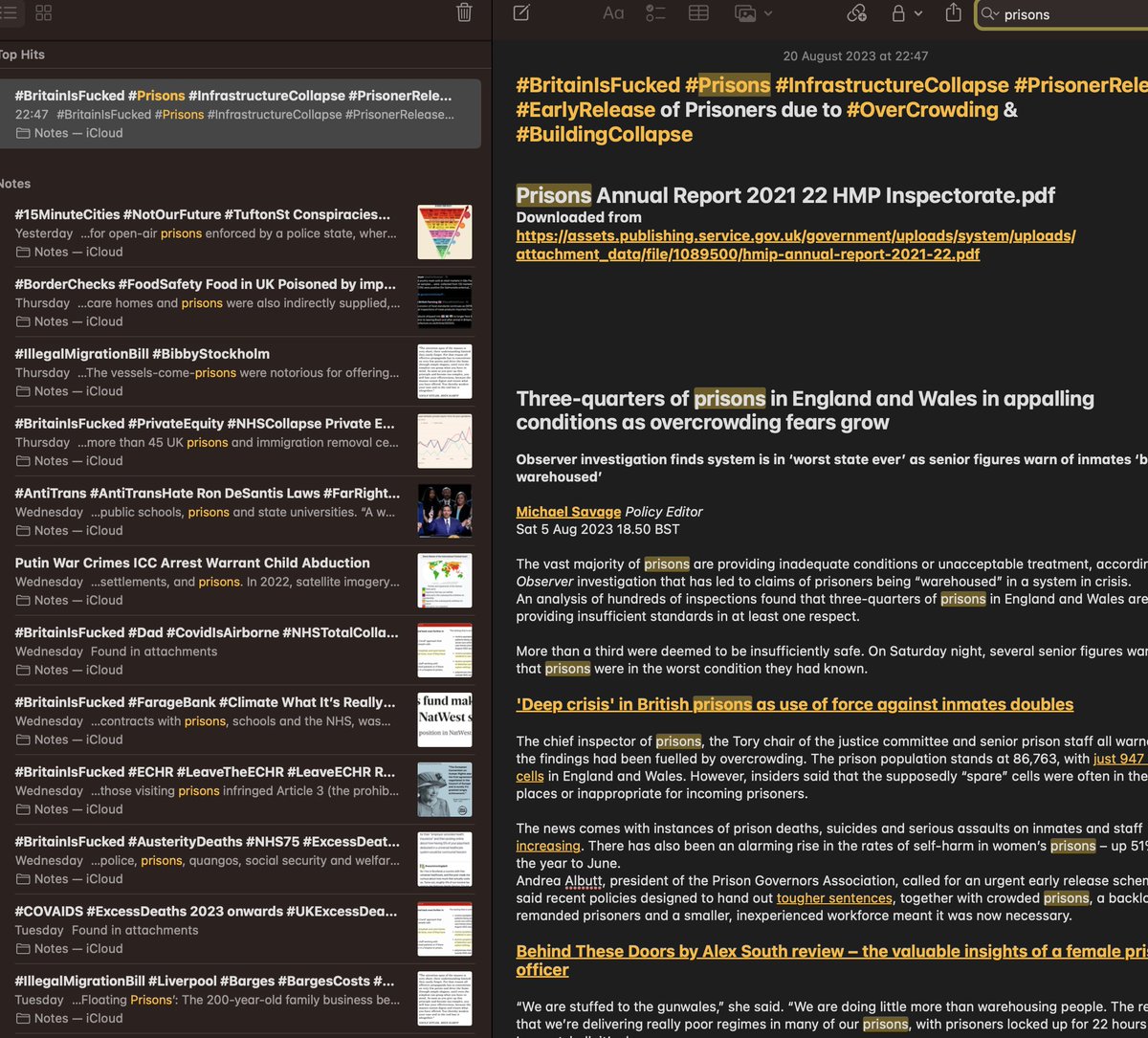1148x1038 pixels.
Task: Click the world map thumbnail
Action: point(445,582)
